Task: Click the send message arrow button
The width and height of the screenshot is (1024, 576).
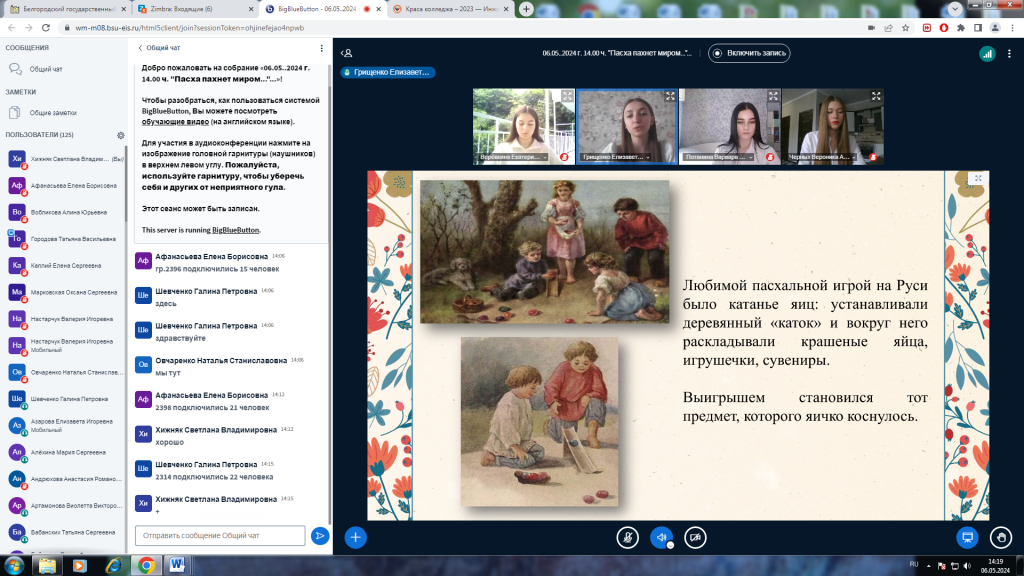Action: click(320, 536)
